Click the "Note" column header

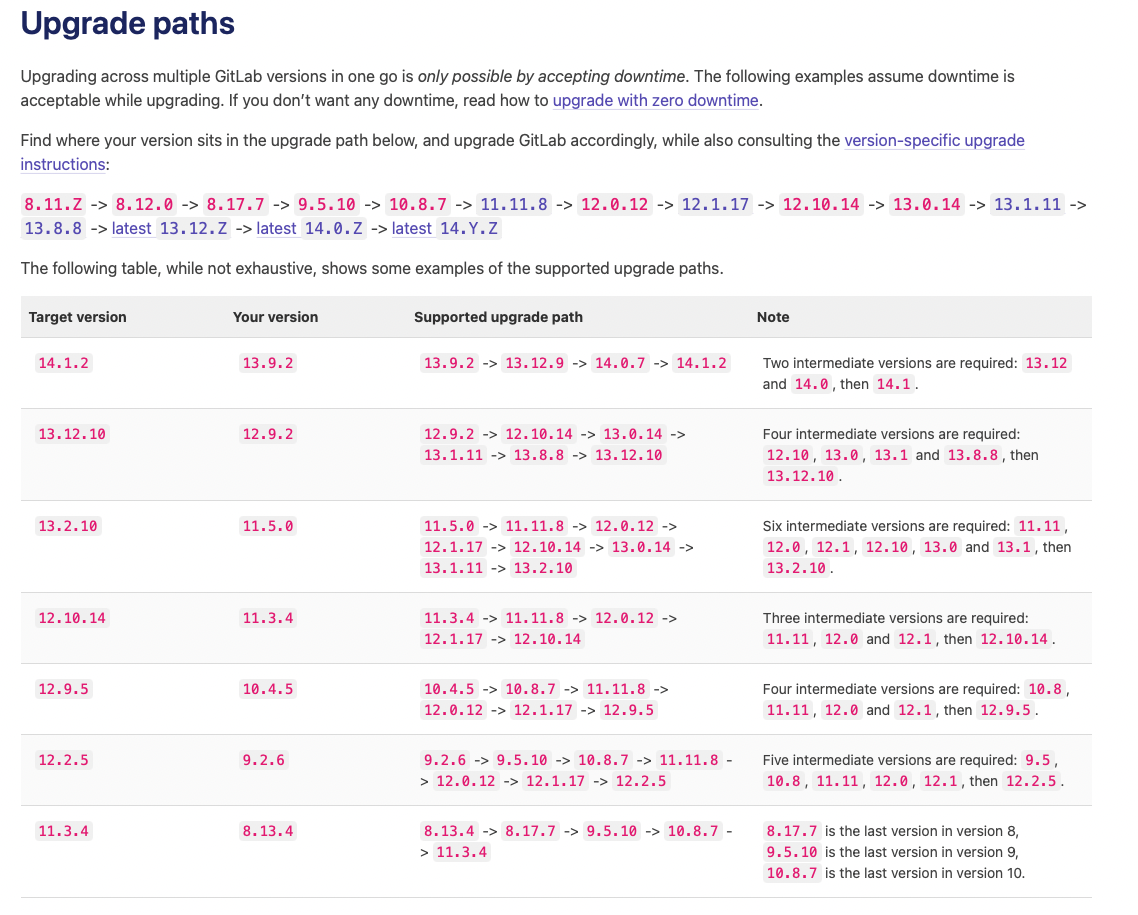click(773, 317)
